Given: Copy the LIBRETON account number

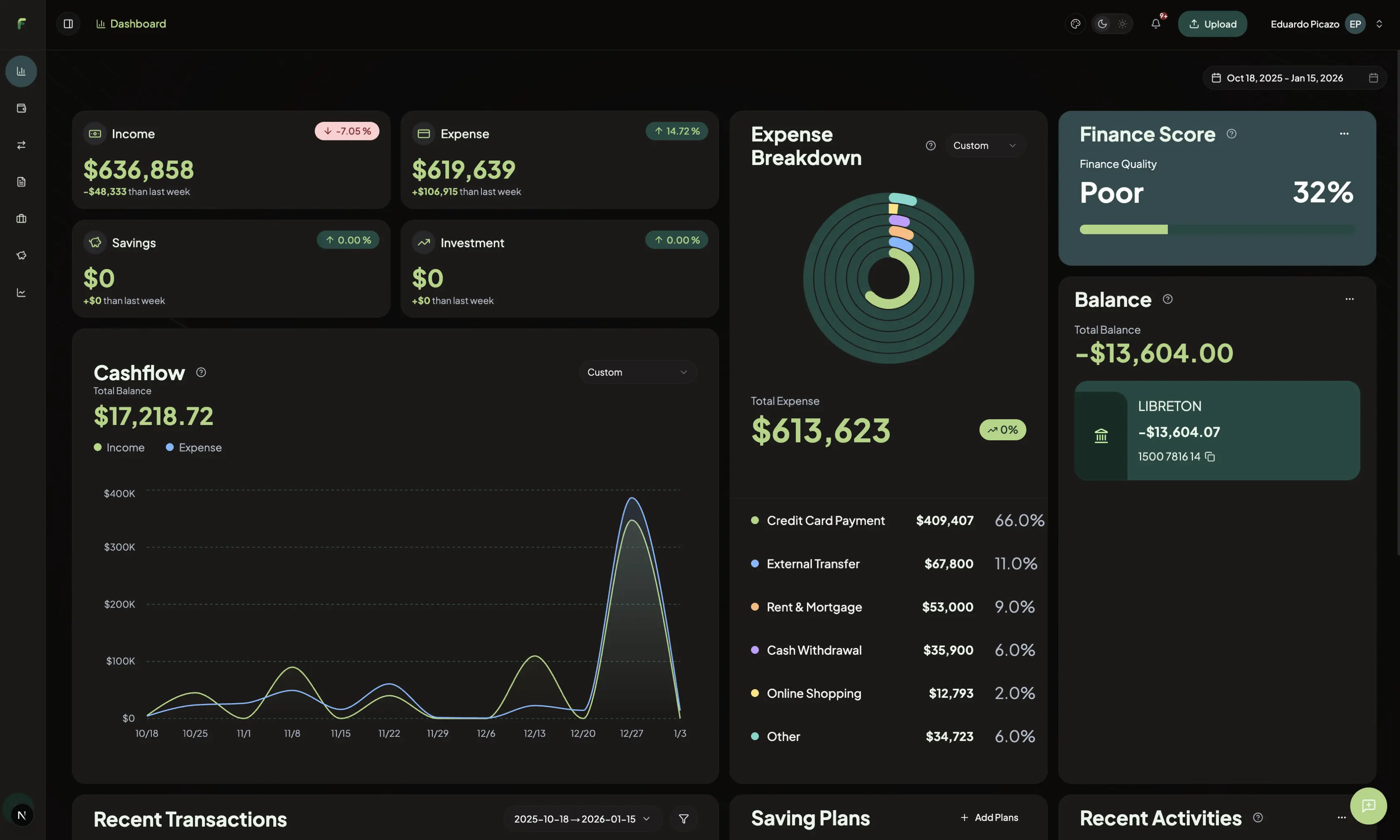Looking at the screenshot, I should coord(1210,456).
